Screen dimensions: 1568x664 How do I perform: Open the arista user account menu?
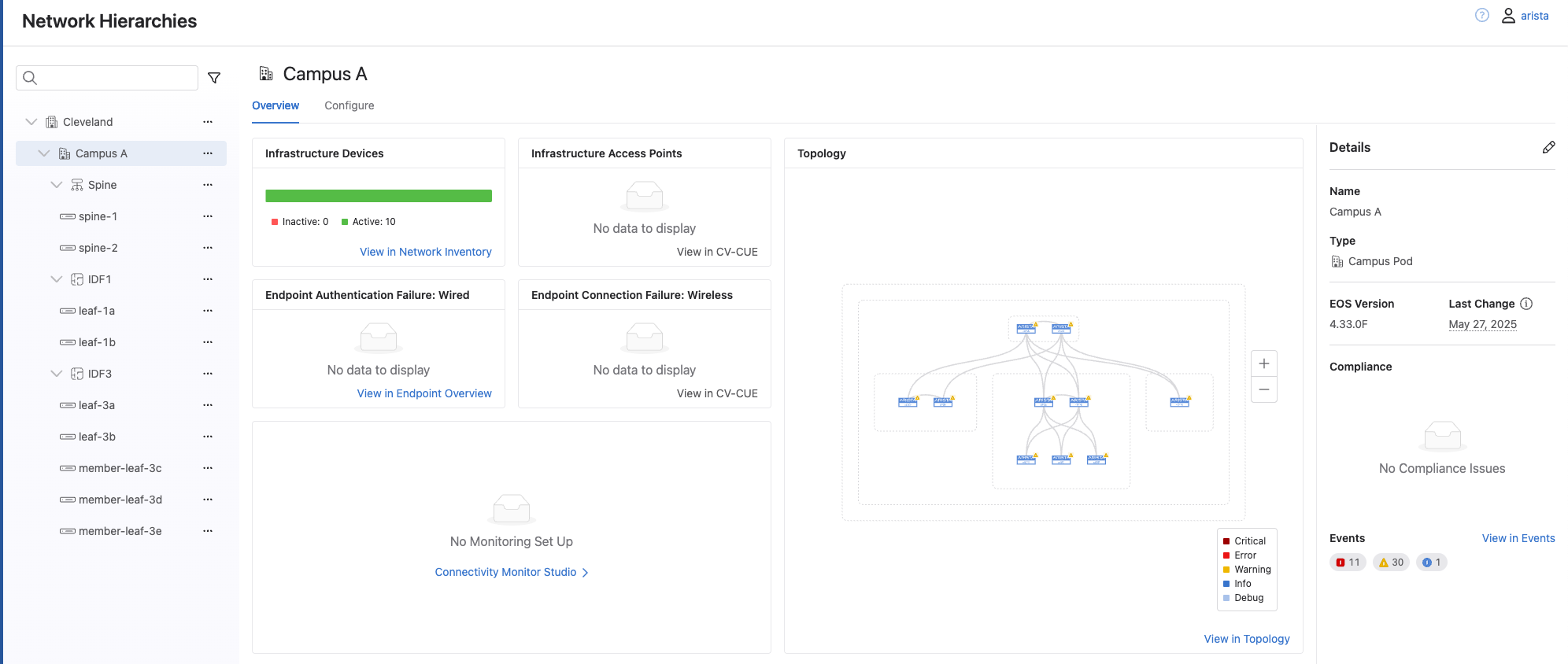pyautogui.click(x=1525, y=16)
